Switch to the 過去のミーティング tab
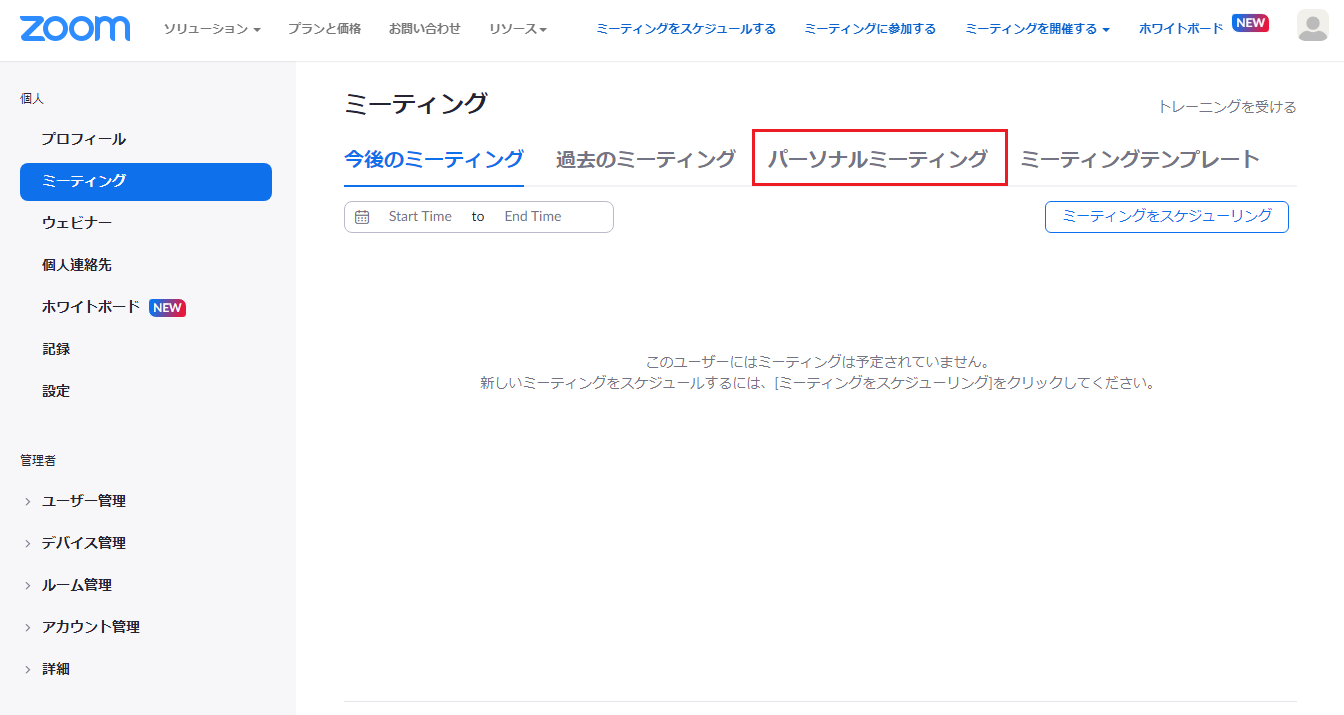 [x=645, y=157]
